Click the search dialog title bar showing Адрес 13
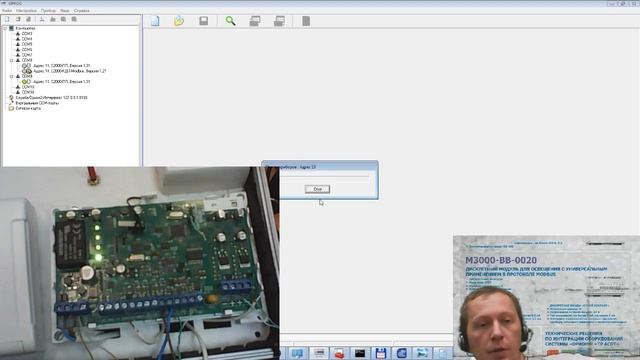The width and height of the screenshot is (640, 360). click(320, 167)
